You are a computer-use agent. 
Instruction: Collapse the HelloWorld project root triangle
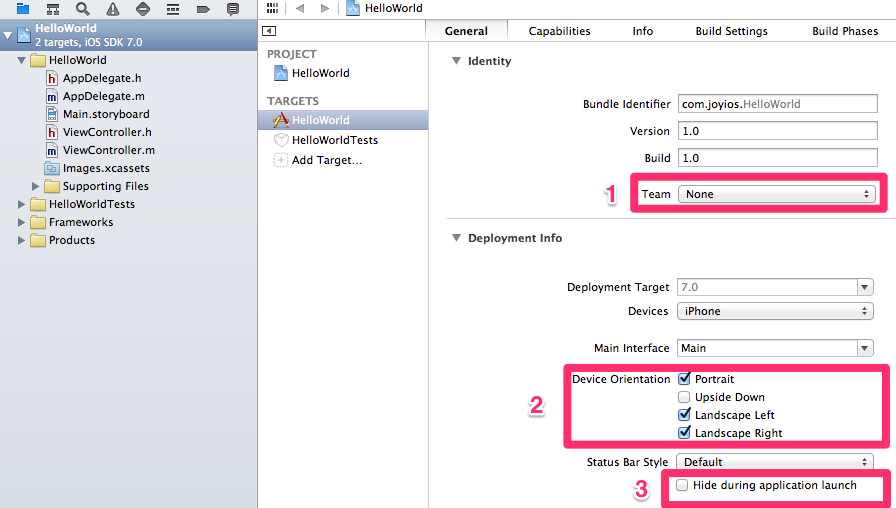pos(7,35)
